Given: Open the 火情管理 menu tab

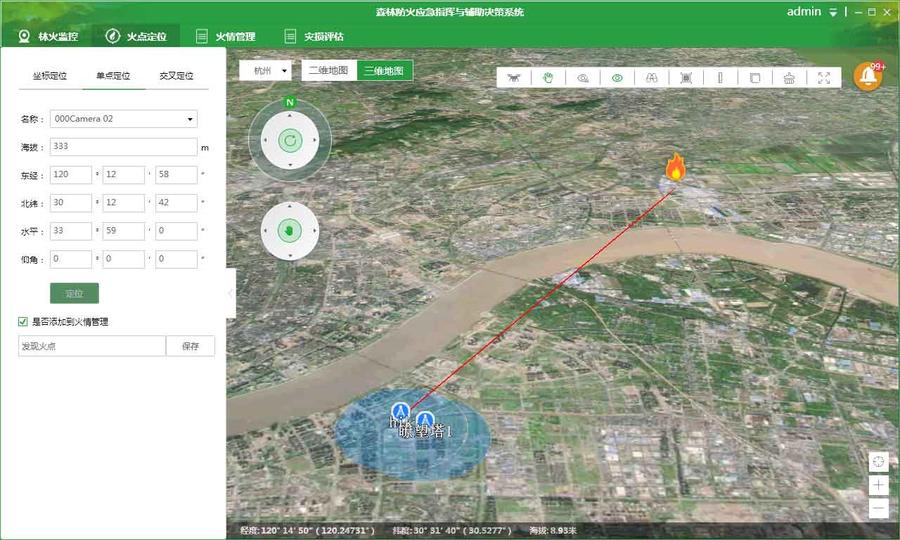Looking at the screenshot, I should coord(232,36).
